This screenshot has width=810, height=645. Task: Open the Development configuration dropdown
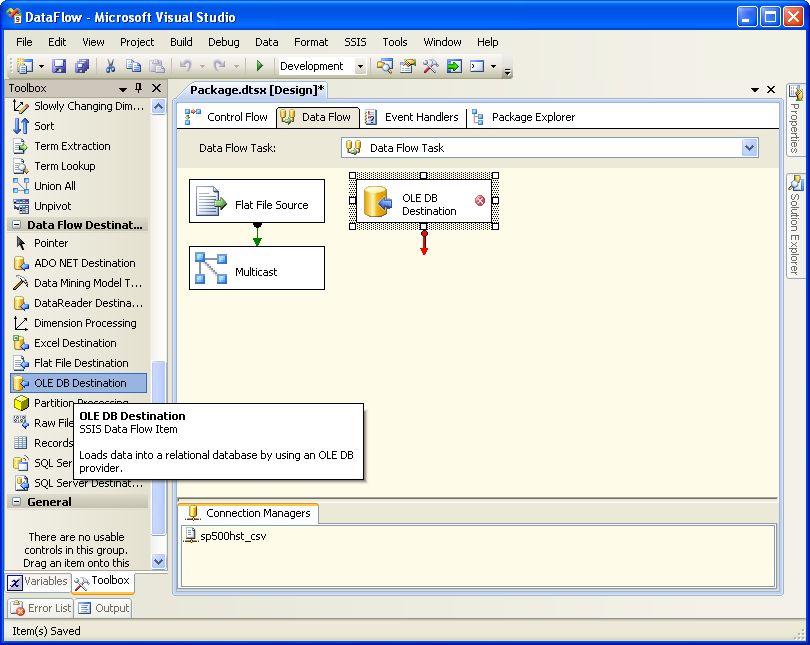click(x=360, y=66)
